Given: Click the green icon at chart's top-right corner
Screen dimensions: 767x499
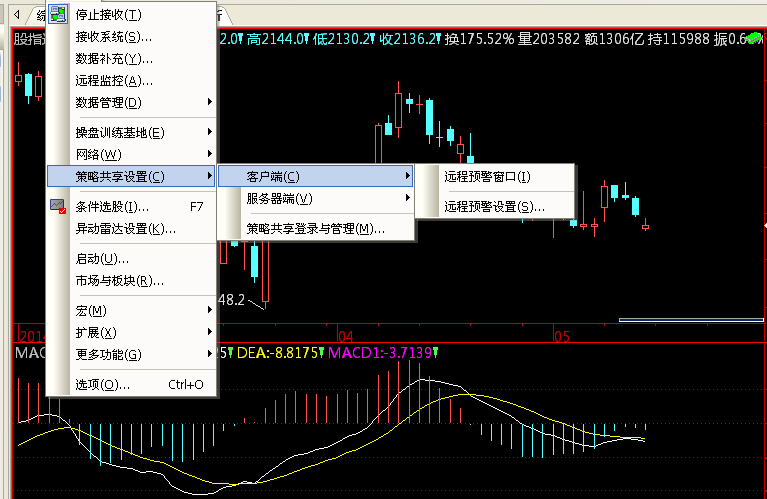Looking at the screenshot, I should pos(755,38).
